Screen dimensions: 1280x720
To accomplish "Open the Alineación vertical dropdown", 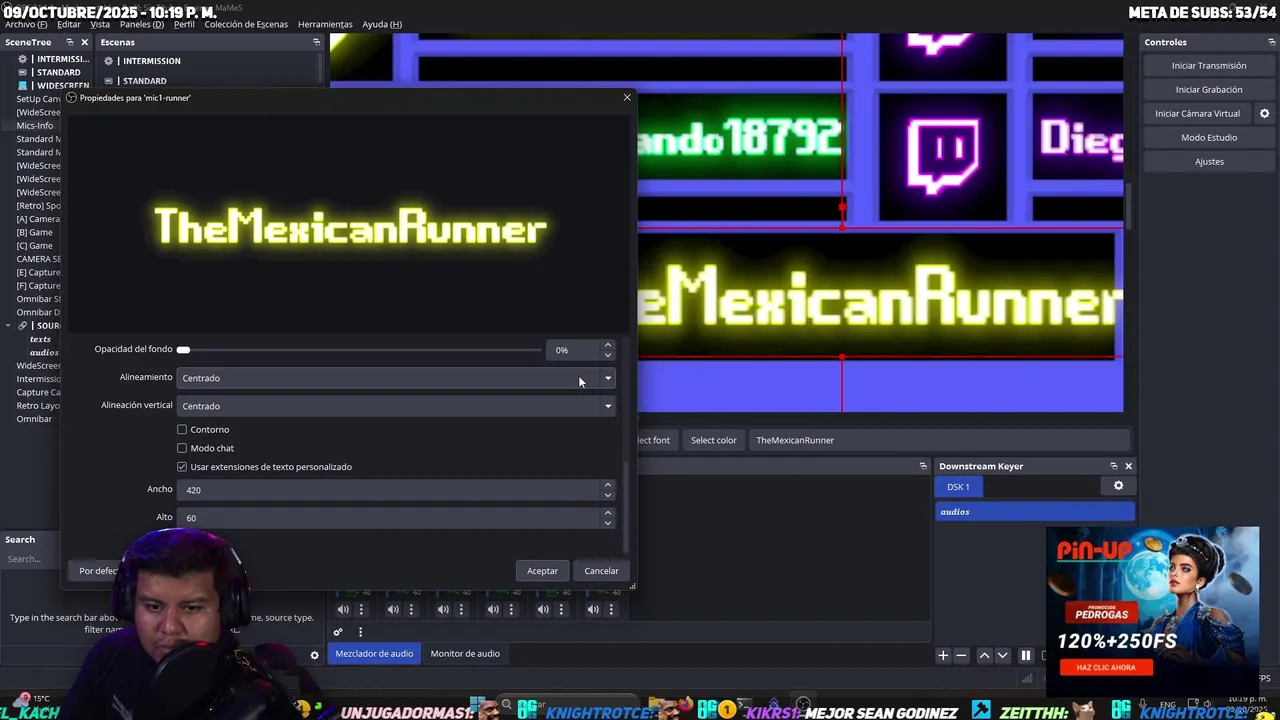I will point(396,406).
